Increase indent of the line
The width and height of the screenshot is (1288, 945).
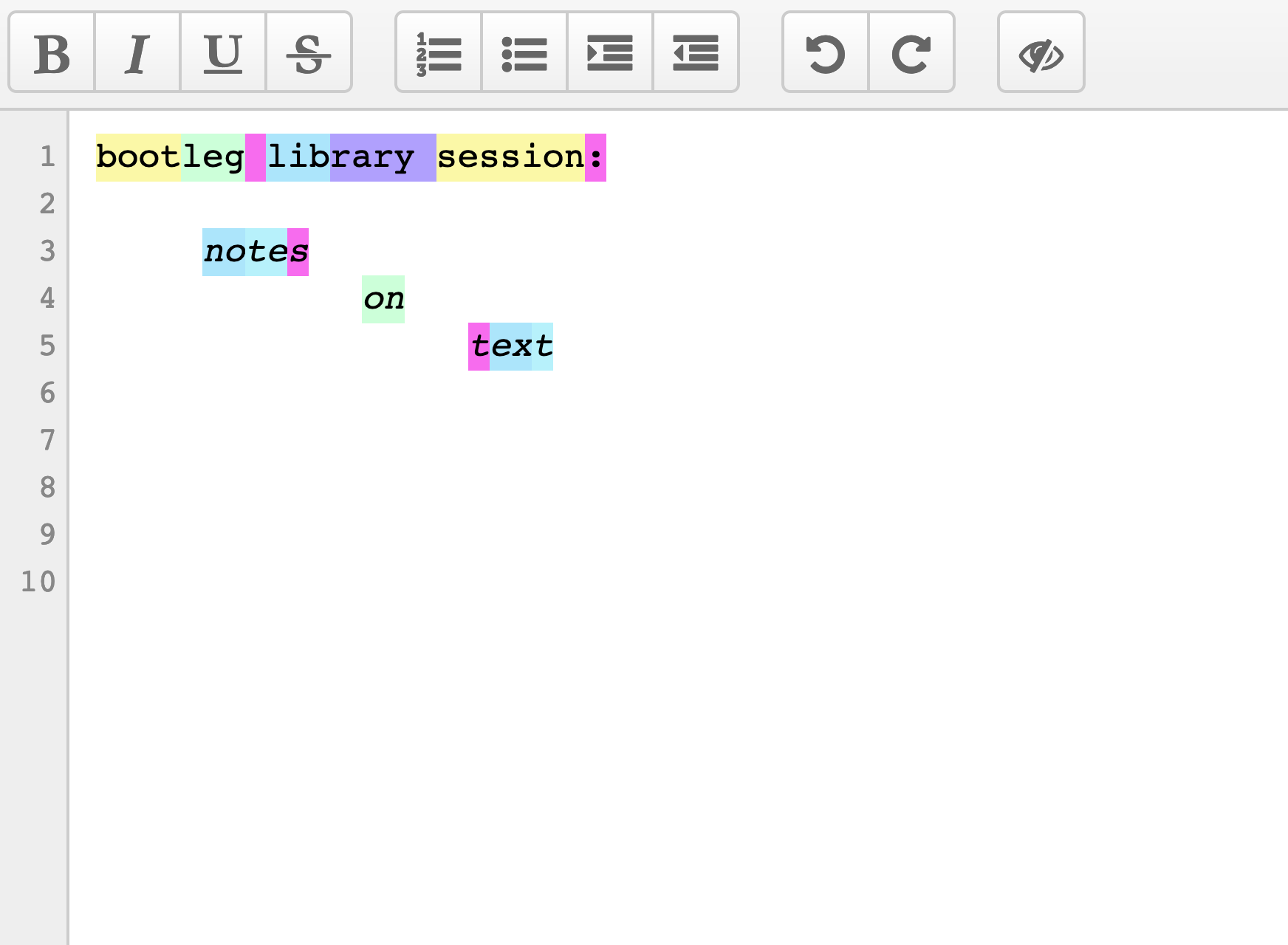tap(610, 52)
